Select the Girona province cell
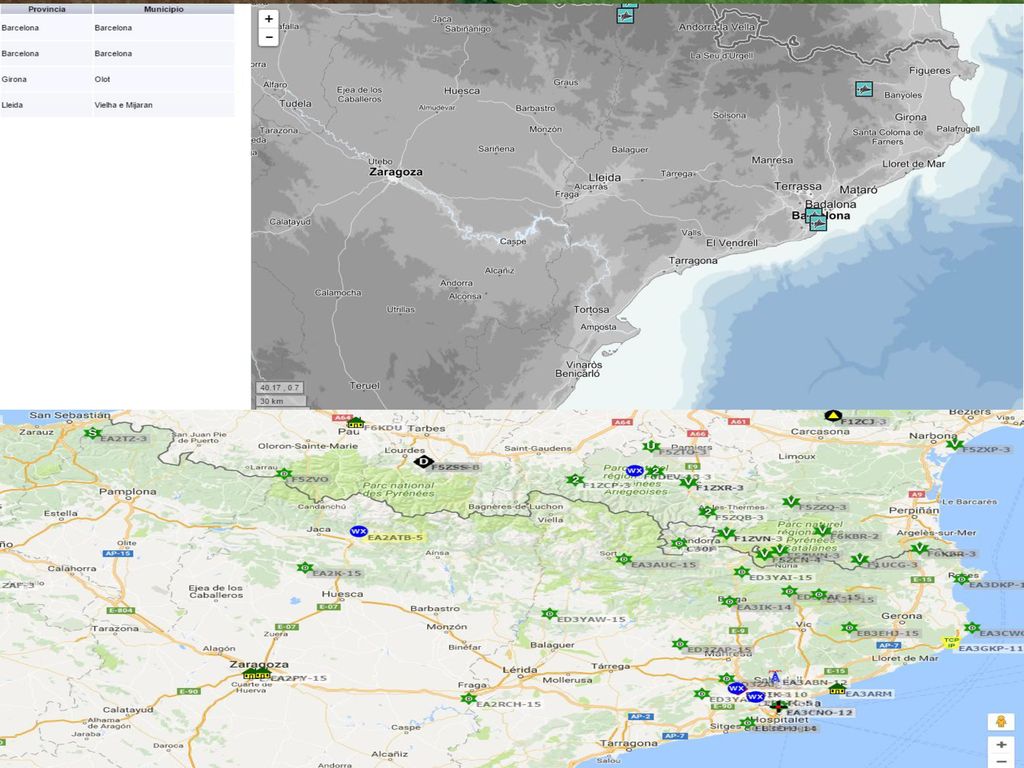The width and height of the screenshot is (1024, 768). (46, 79)
